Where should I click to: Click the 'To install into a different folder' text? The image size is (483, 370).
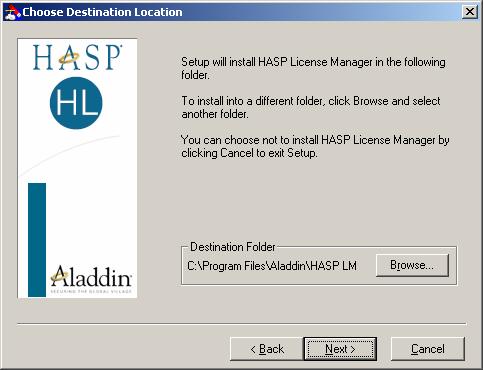point(311,107)
